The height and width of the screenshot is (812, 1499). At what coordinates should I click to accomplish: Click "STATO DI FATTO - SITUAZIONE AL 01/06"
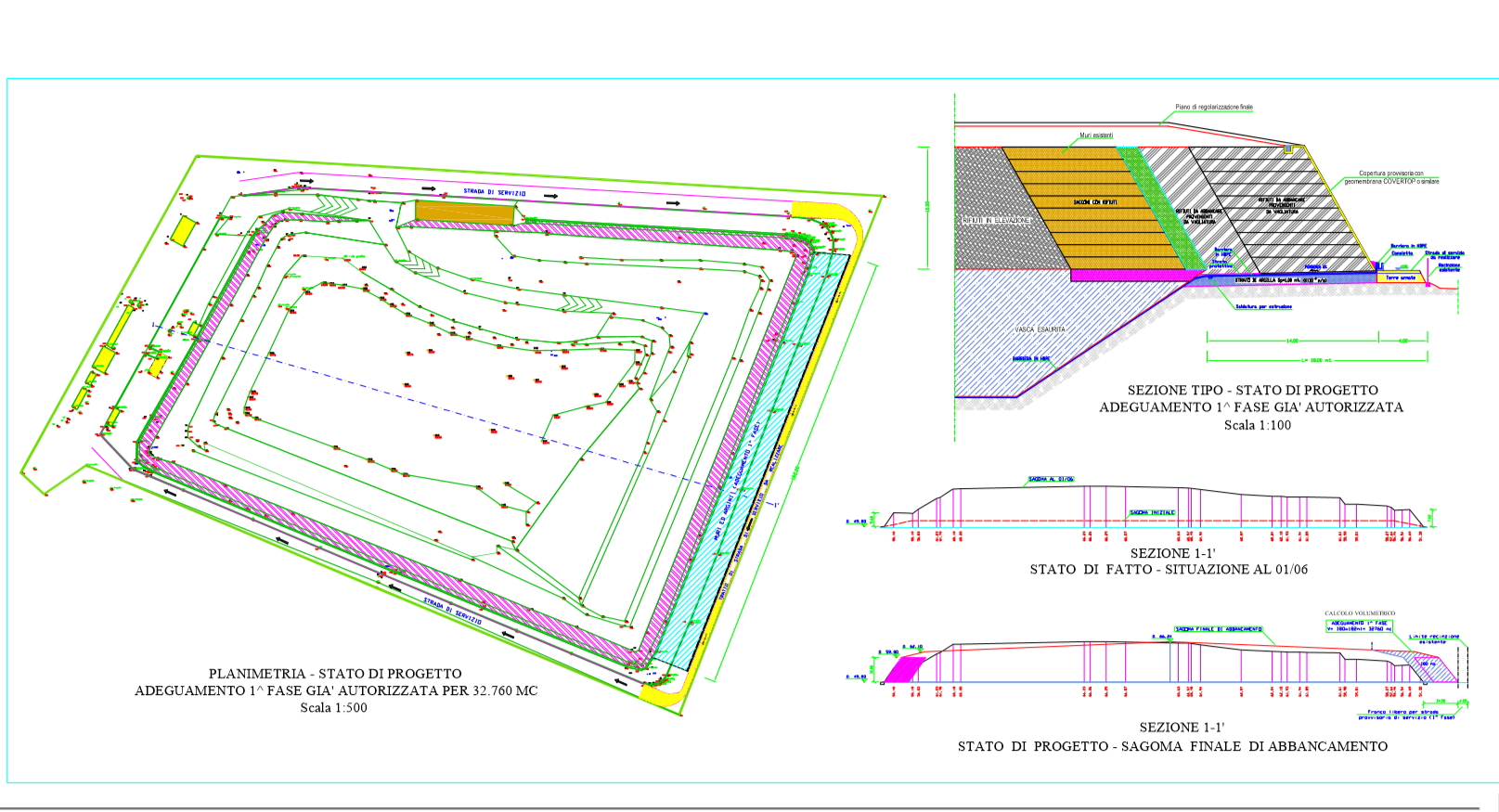pyautogui.click(x=1169, y=570)
